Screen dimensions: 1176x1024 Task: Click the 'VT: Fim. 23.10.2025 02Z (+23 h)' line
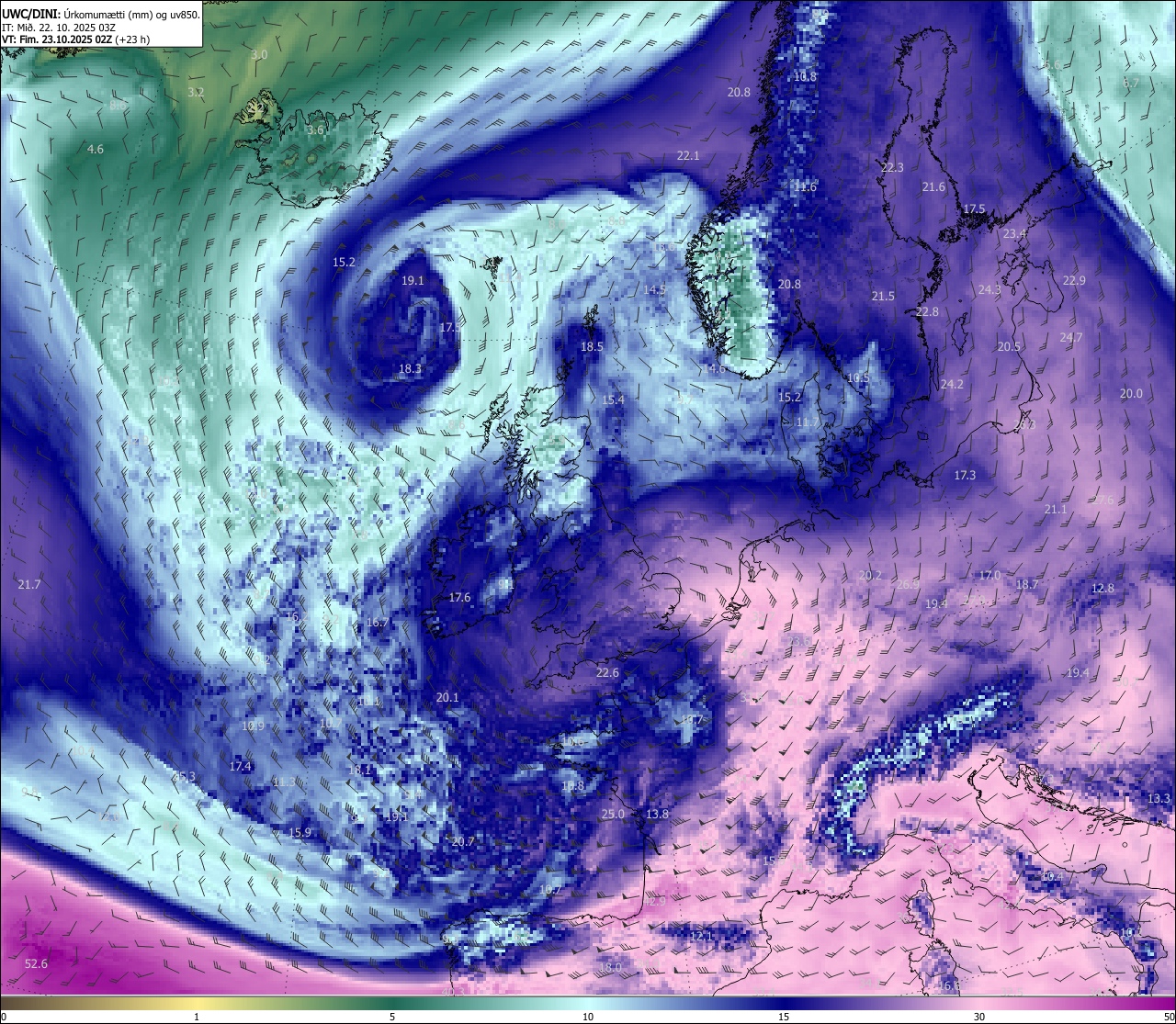[75, 39]
